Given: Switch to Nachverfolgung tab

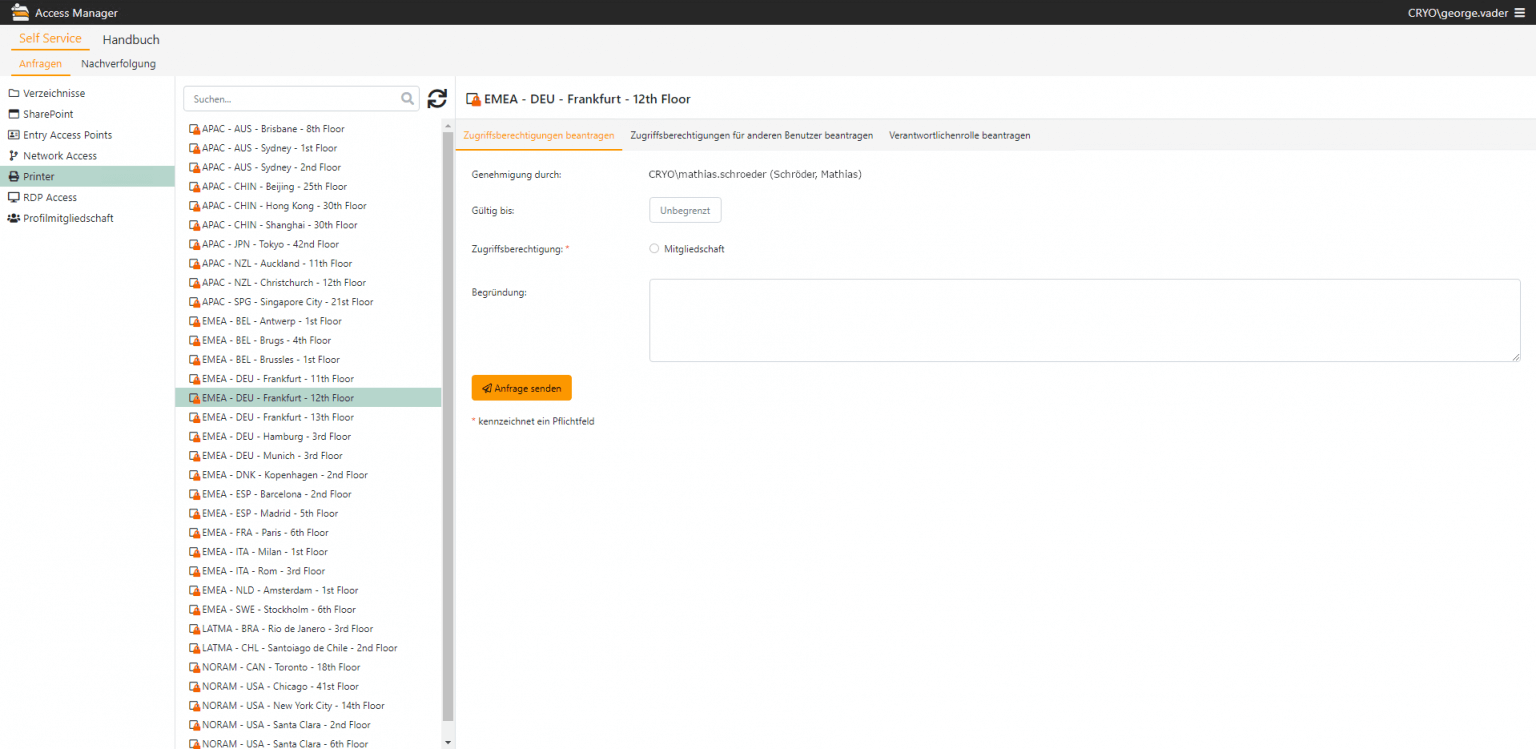Looking at the screenshot, I should pyautogui.click(x=118, y=64).
